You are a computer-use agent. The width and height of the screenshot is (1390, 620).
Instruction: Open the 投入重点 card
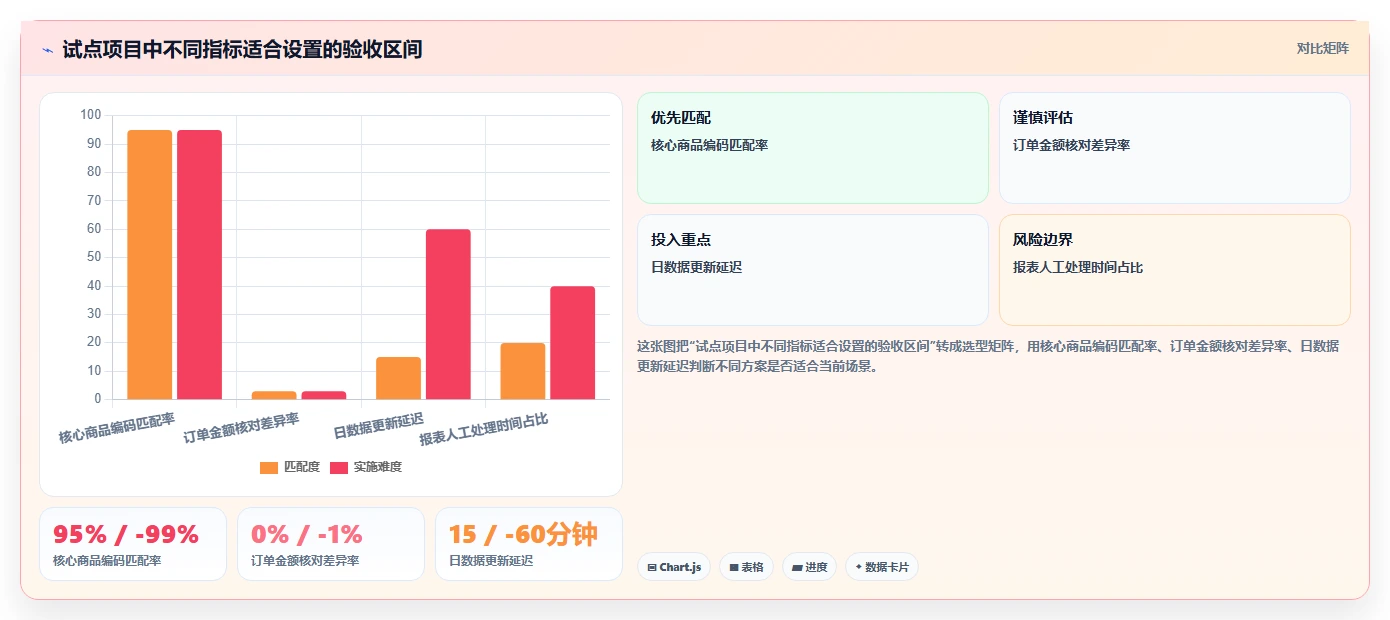(812, 270)
